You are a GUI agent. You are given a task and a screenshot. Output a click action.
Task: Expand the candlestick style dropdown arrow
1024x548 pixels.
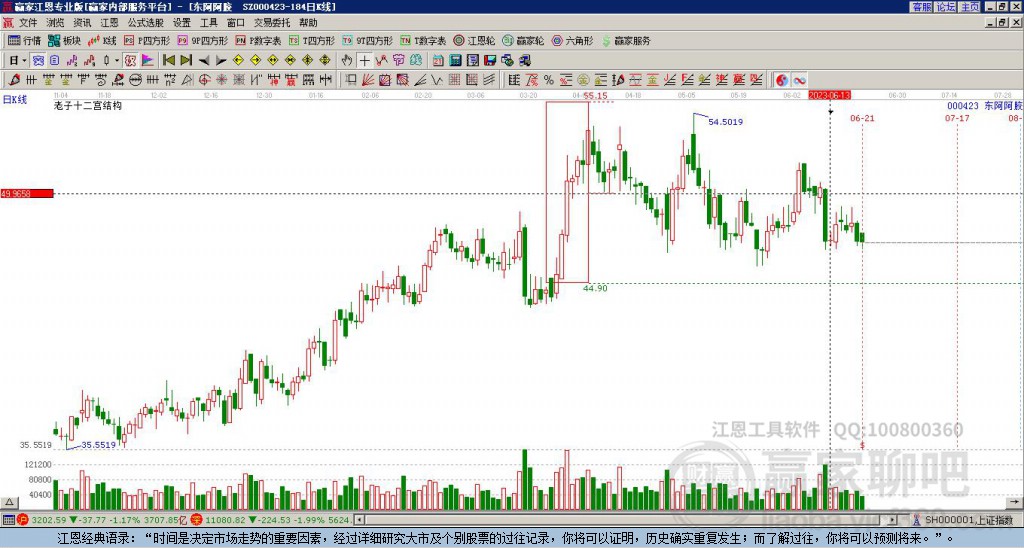[117, 60]
